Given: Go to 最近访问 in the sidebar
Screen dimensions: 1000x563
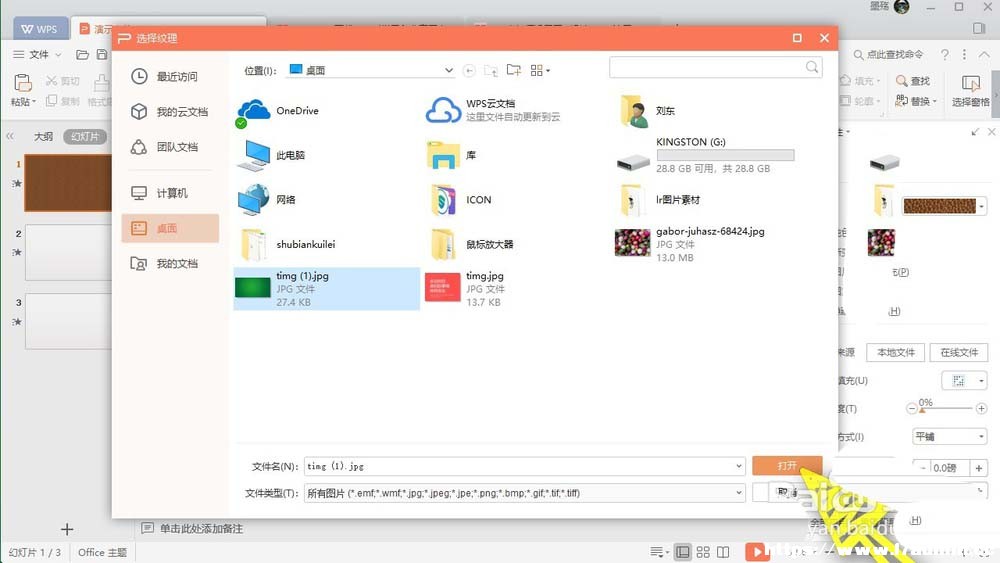Looking at the screenshot, I should (165, 77).
